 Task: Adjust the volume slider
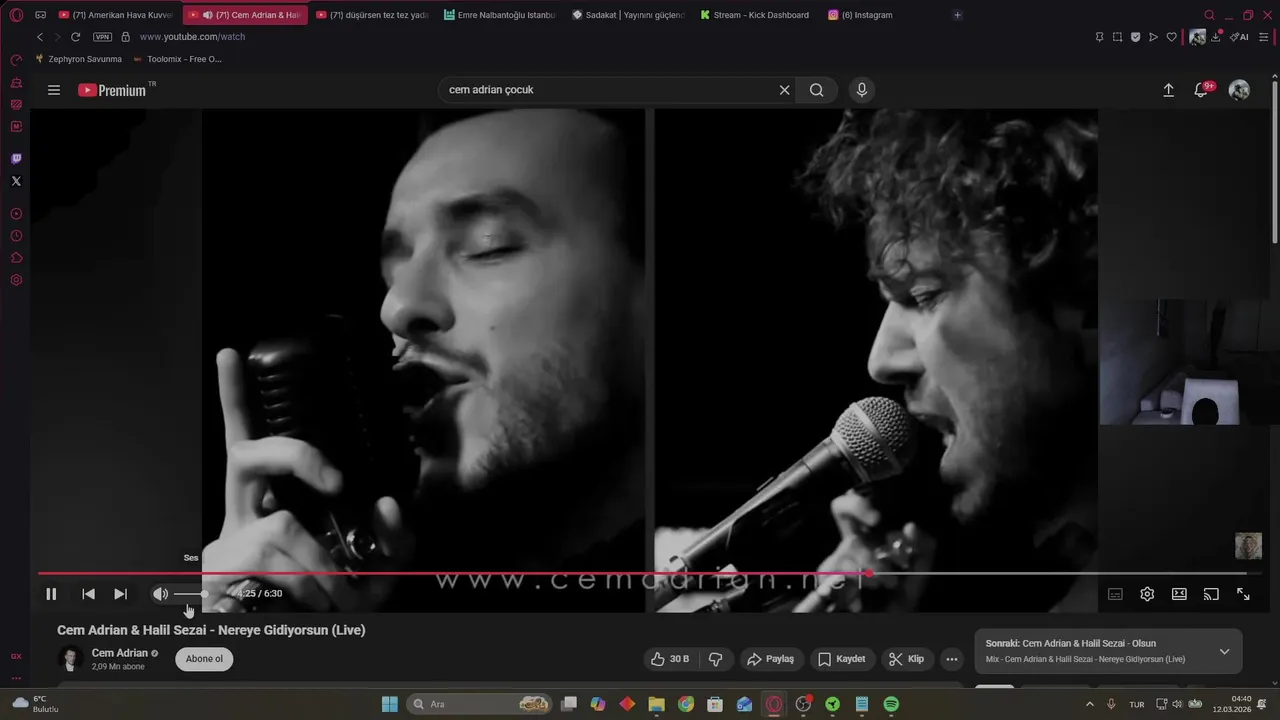191,594
